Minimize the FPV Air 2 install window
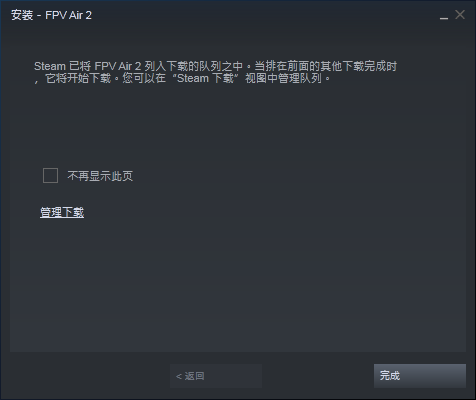The height and width of the screenshot is (400, 476). pyautogui.click(x=444, y=16)
